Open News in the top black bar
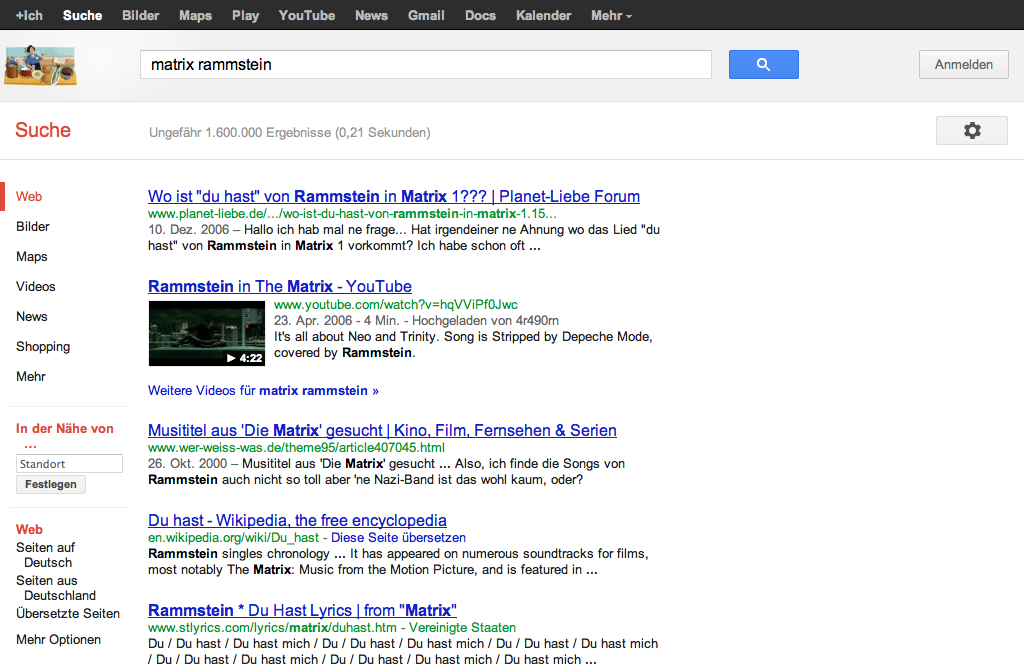This screenshot has width=1024, height=669. (371, 15)
